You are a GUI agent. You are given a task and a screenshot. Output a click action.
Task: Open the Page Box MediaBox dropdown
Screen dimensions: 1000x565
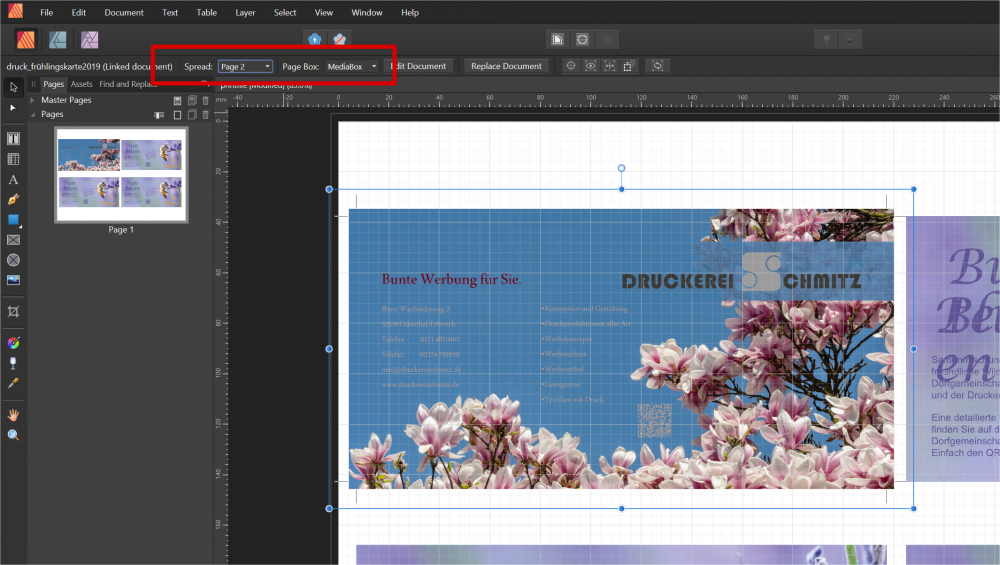click(352, 66)
